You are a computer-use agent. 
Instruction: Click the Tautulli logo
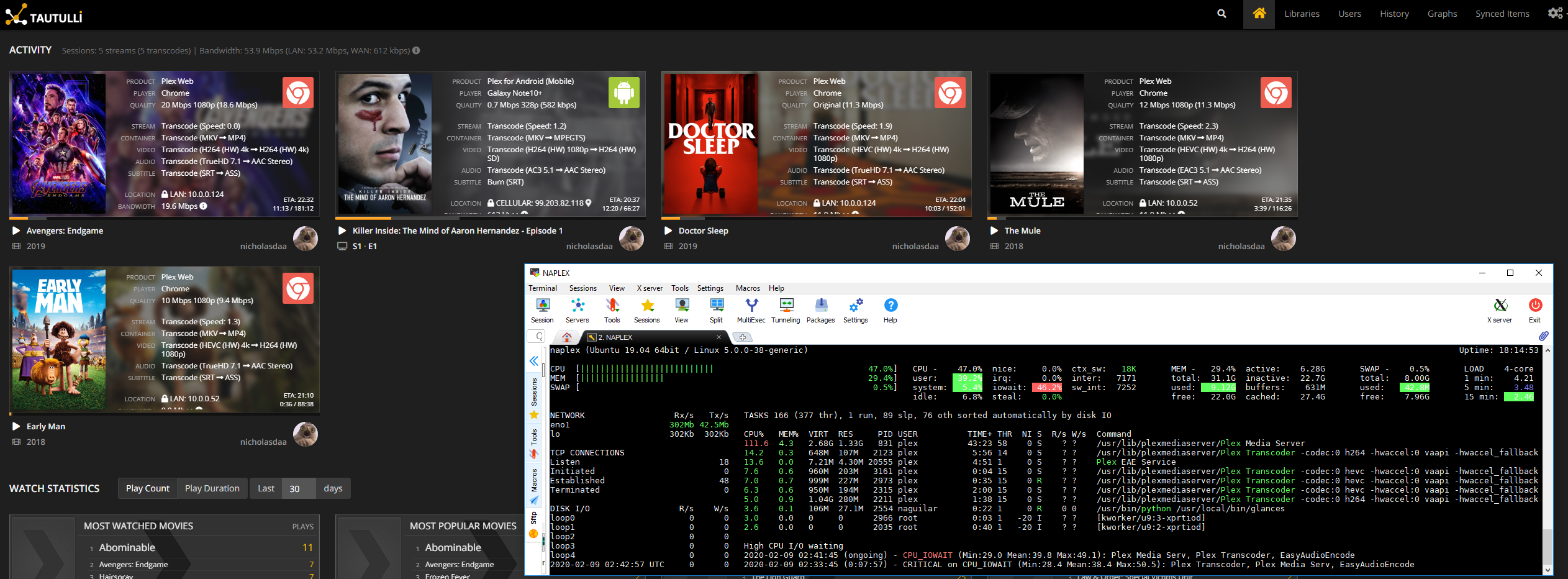(43, 14)
